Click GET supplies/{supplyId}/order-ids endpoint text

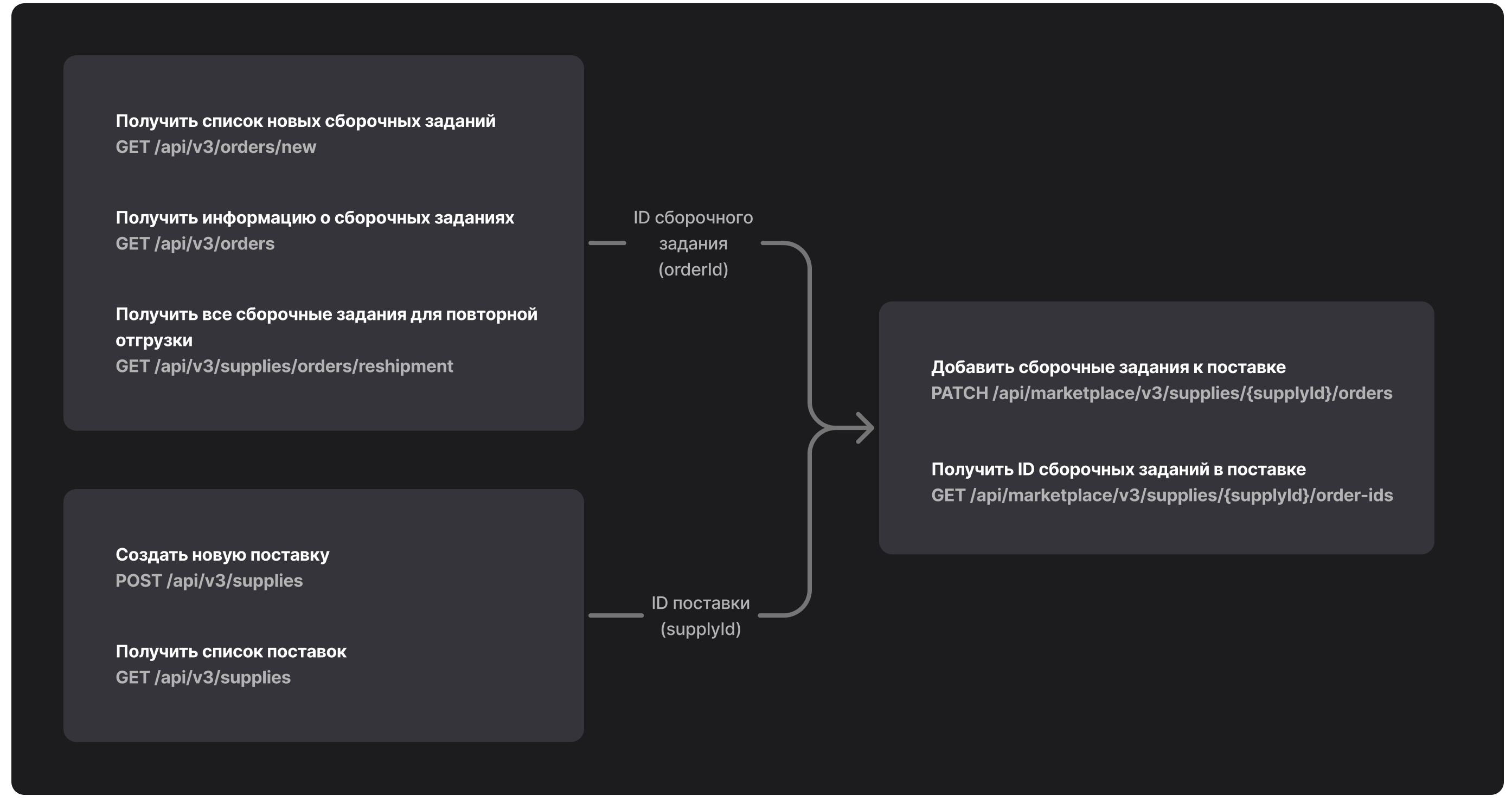tap(1162, 496)
